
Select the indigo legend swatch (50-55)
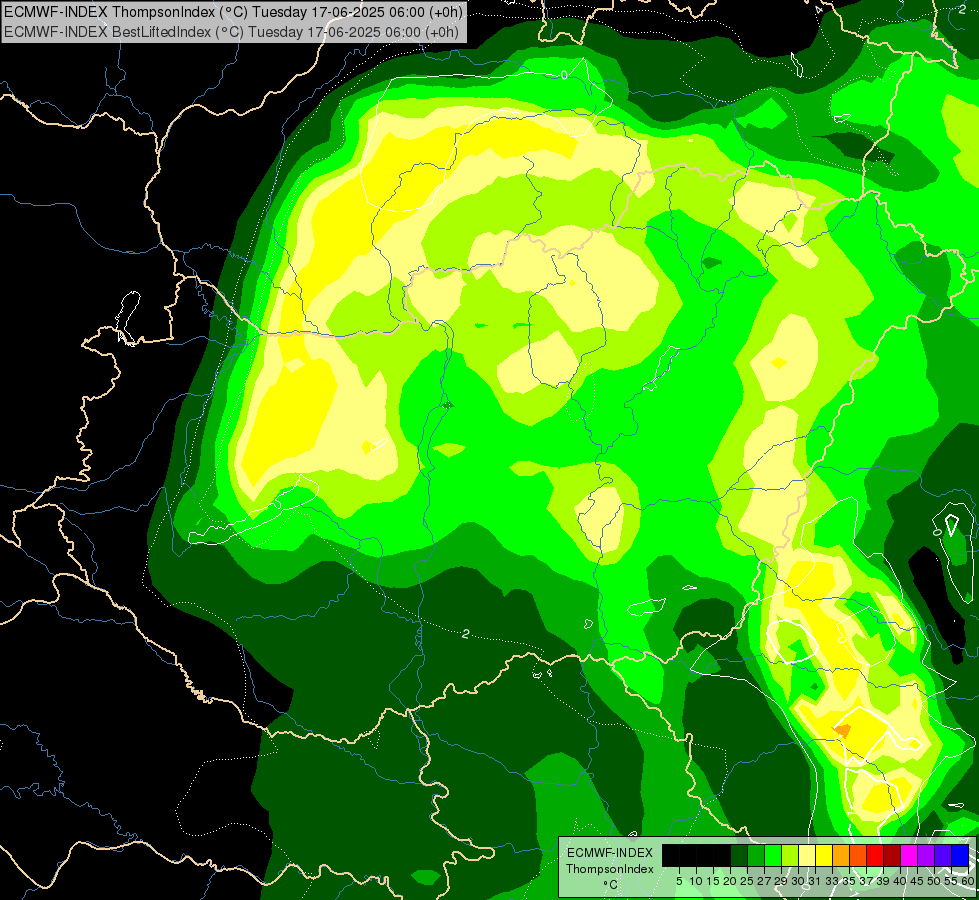pos(943,855)
